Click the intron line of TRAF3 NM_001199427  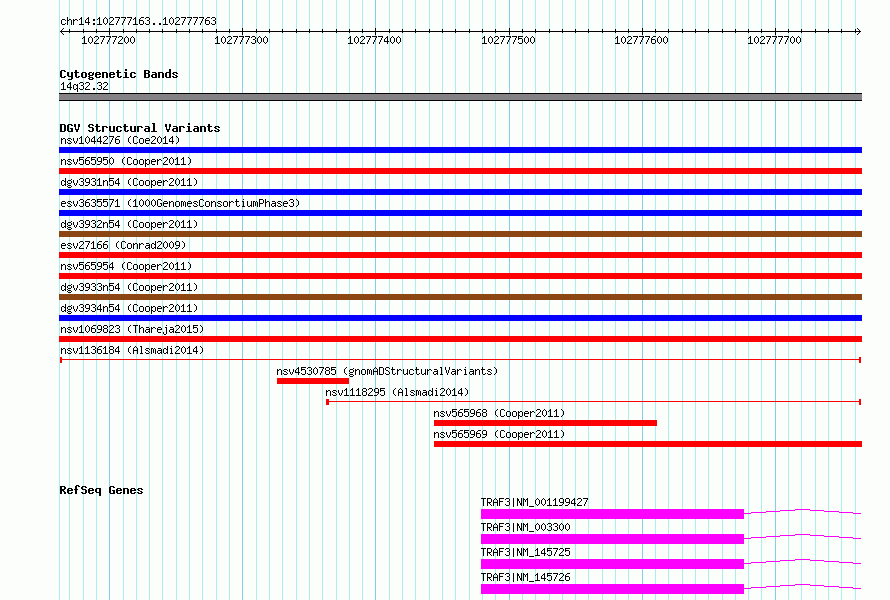(x=803, y=510)
